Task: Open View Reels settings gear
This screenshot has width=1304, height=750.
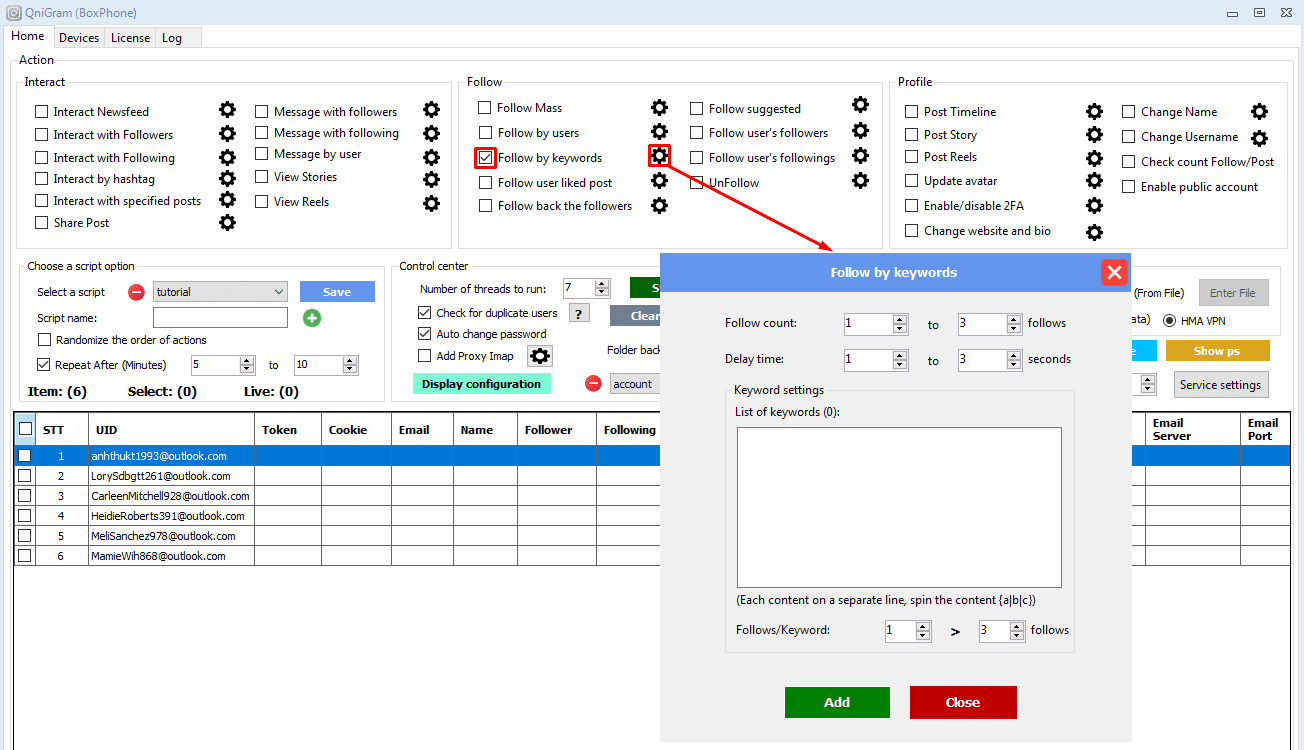Action: [x=431, y=203]
